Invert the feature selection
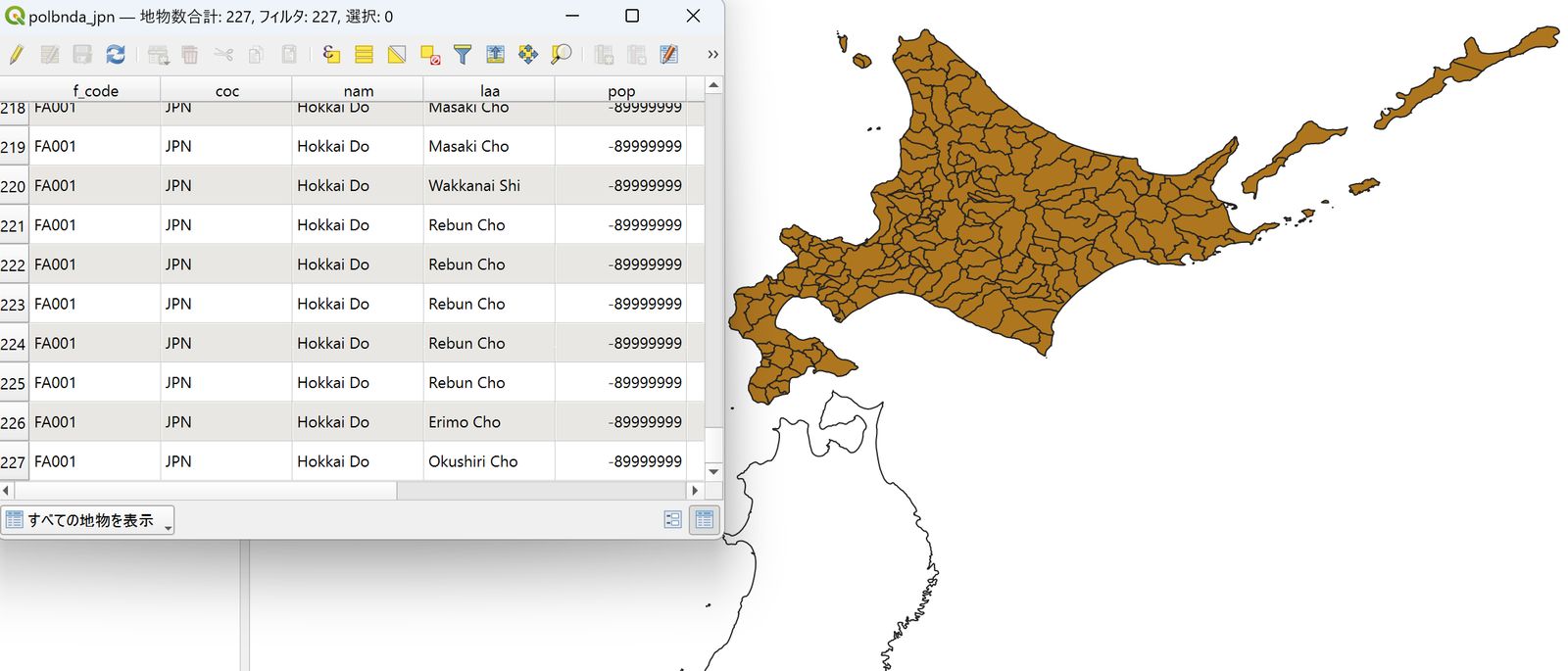Viewport: 1568px width, 671px height. (397, 55)
